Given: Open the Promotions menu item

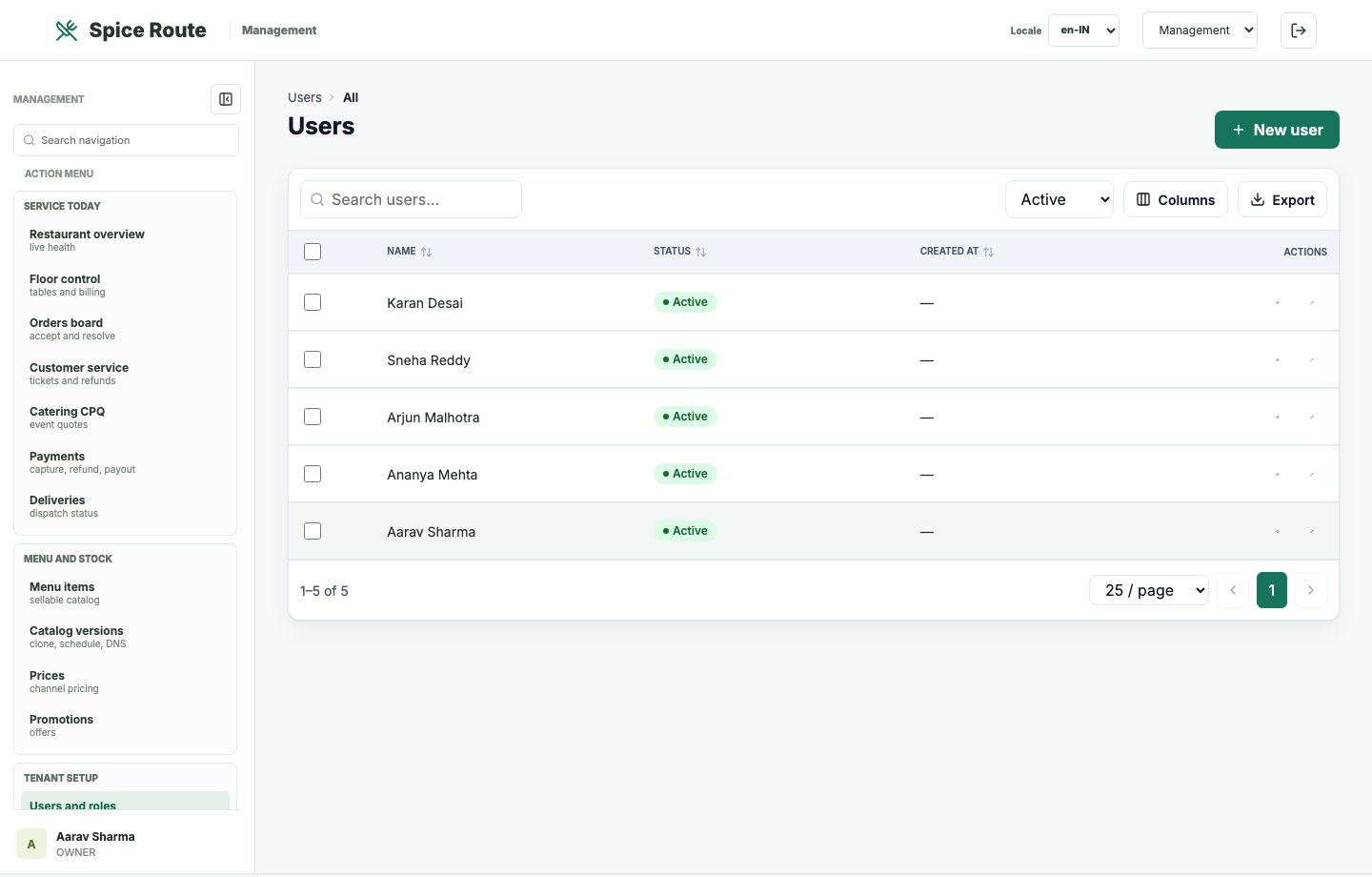Looking at the screenshot, I should pyautogui.click(x=126, y=724).
